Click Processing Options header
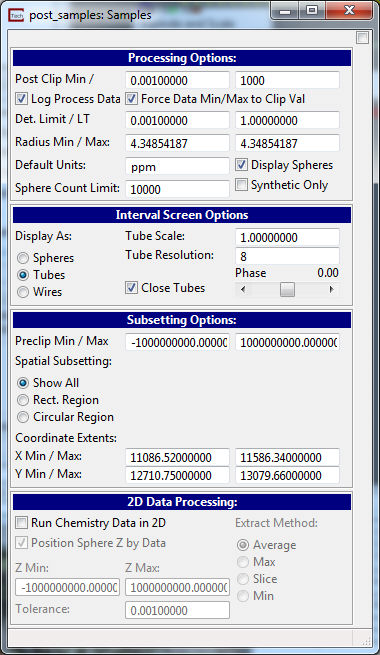The image size is (380, 655). click(182, 58)
